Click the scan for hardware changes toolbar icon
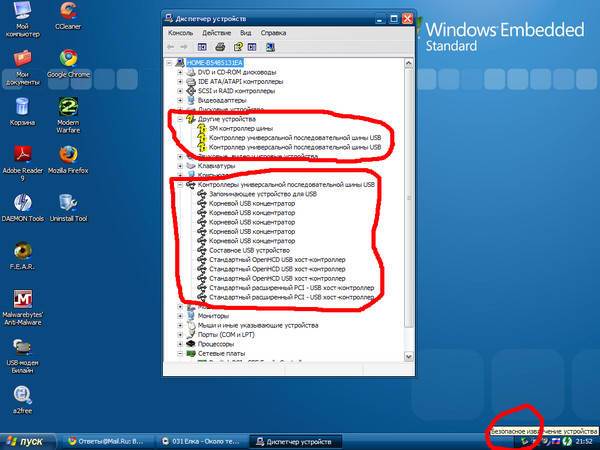600x450 pixels. tap(270, 47)
